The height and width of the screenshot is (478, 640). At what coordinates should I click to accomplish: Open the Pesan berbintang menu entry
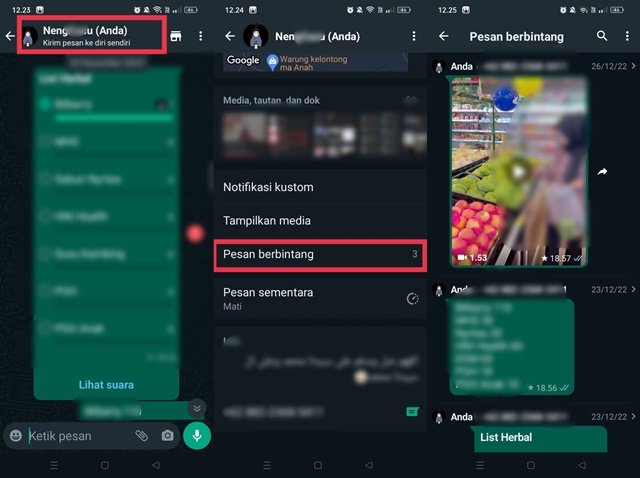320,255
